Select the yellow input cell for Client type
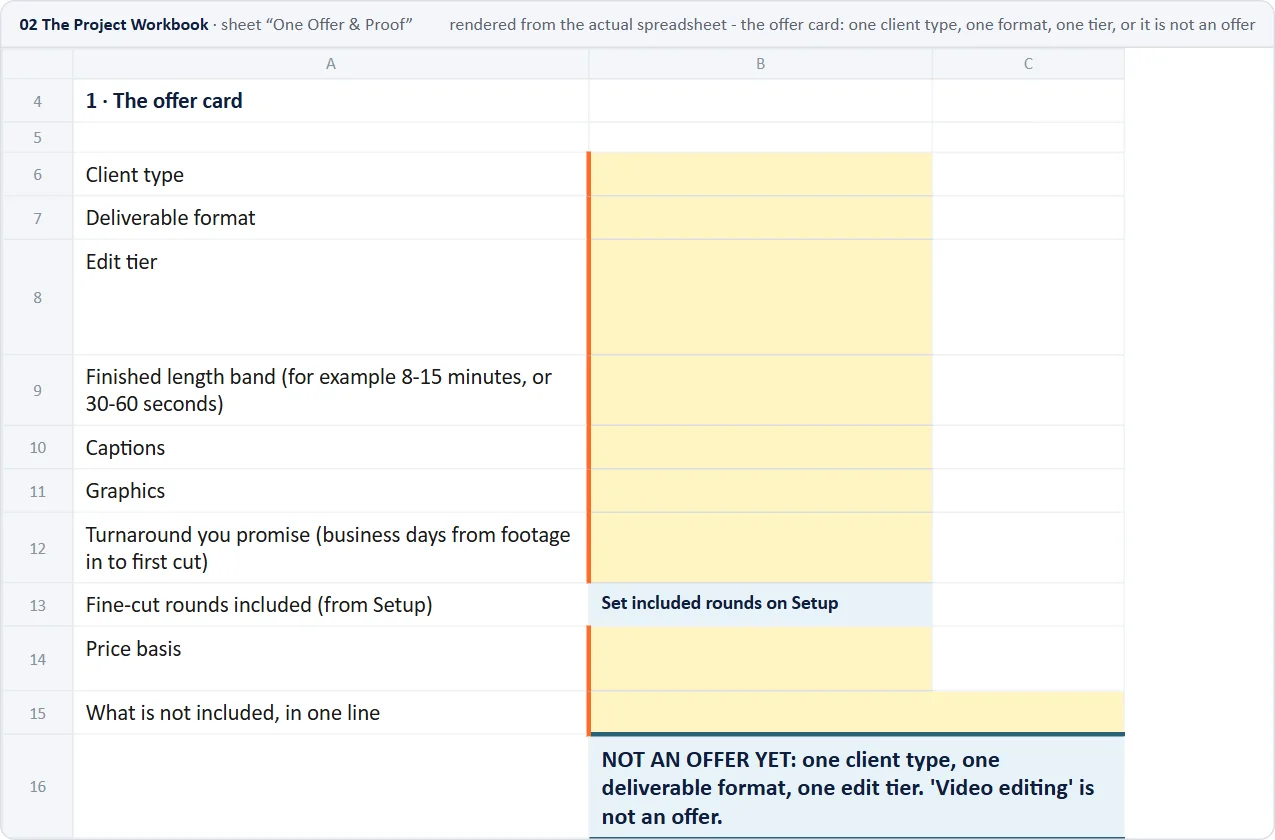The image size is (1275, 840). [x=761, y=175]
